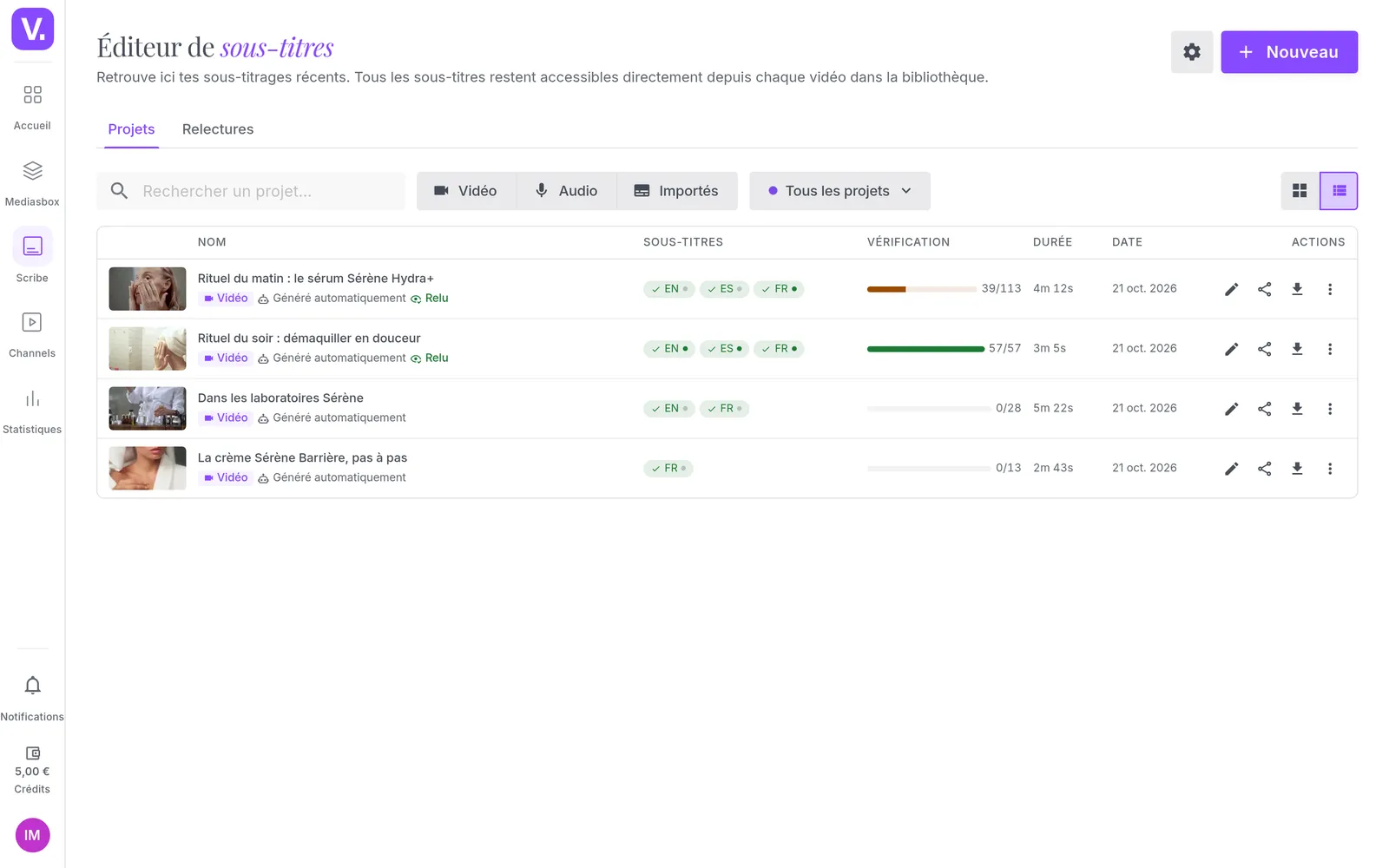Toggle the Vidéo filter
The width and height of the screenshot is (1389, 868).
coord(466,191)
